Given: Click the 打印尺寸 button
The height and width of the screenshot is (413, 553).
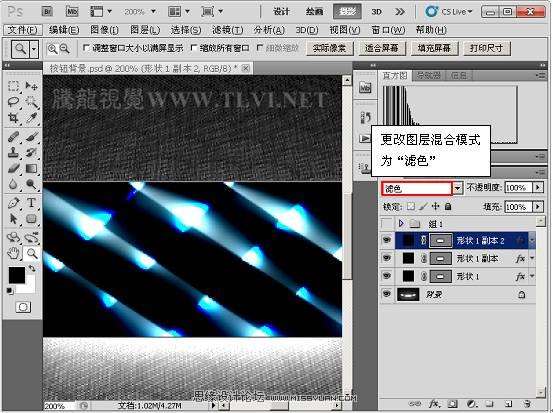Looking at the screenshot, I should (486, 48).
